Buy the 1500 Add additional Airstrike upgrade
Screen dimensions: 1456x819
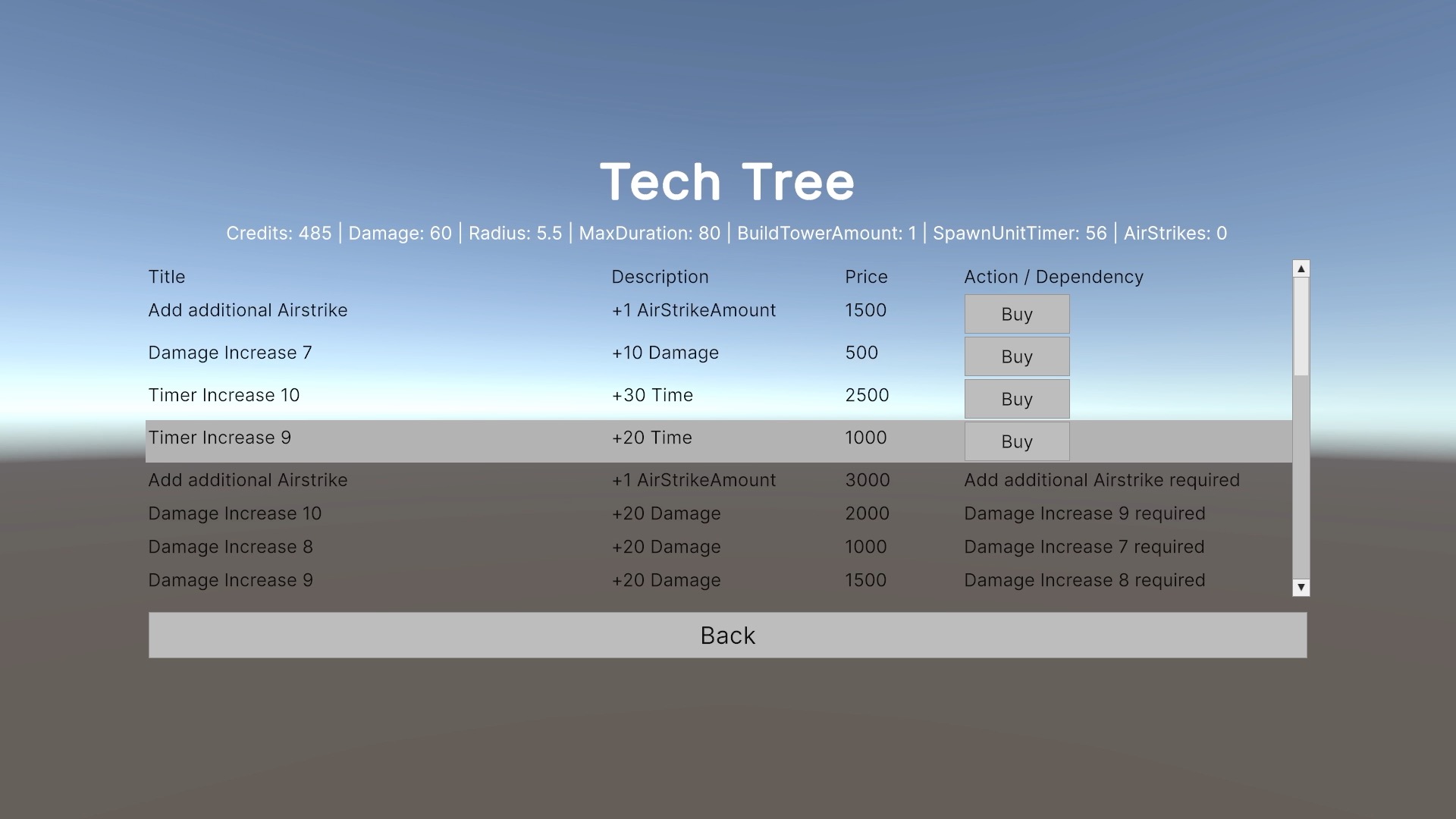pyautogui.click(x=1016, y=314)
